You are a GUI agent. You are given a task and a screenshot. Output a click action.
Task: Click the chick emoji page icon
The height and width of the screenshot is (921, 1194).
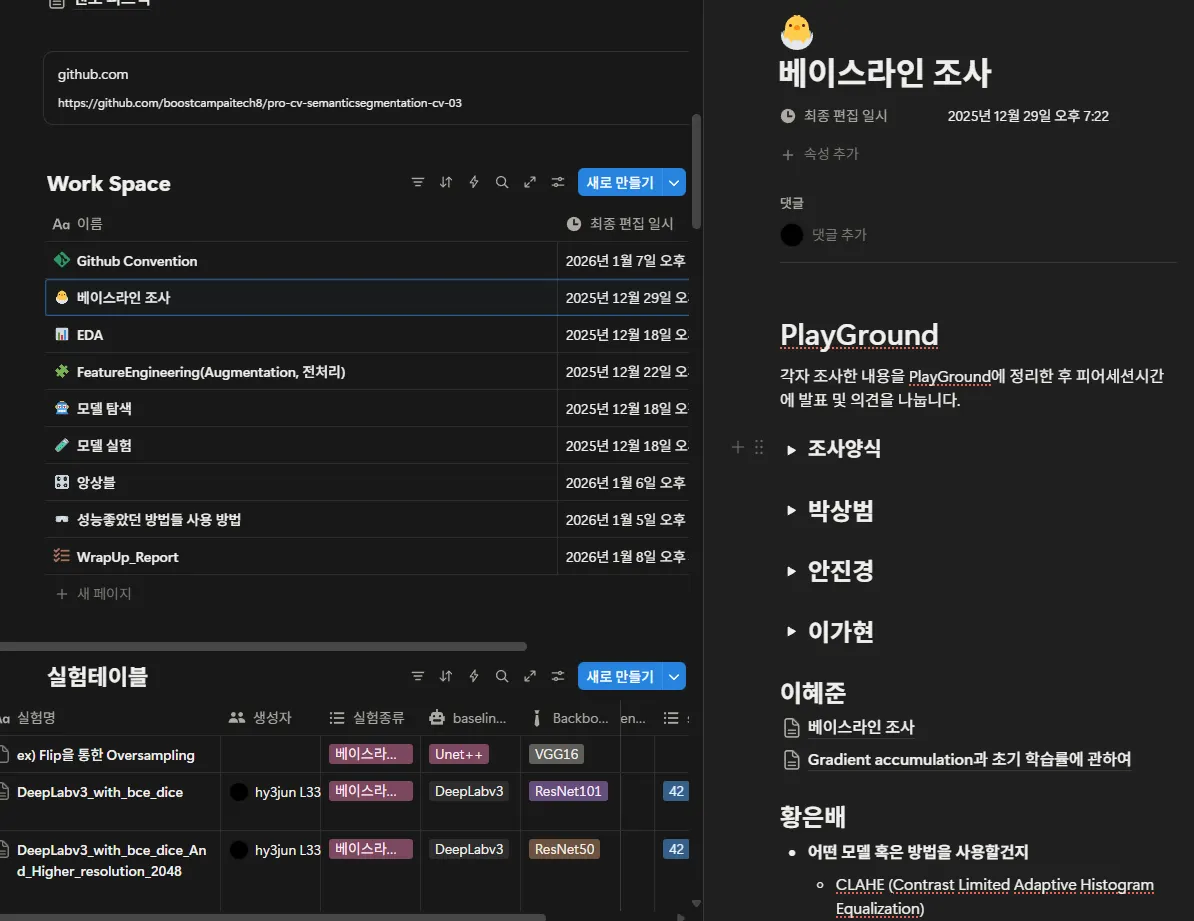(x=797, y=32)
